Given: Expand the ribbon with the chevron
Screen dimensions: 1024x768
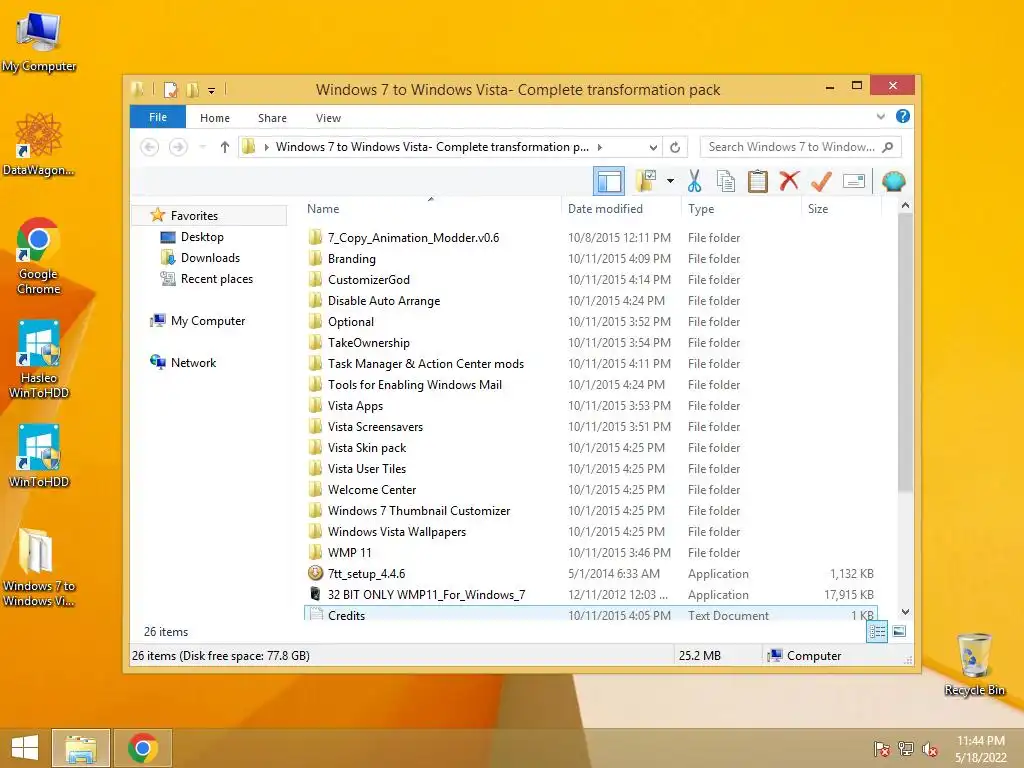Looking at the screenshot, I should [x=880, y=117].
